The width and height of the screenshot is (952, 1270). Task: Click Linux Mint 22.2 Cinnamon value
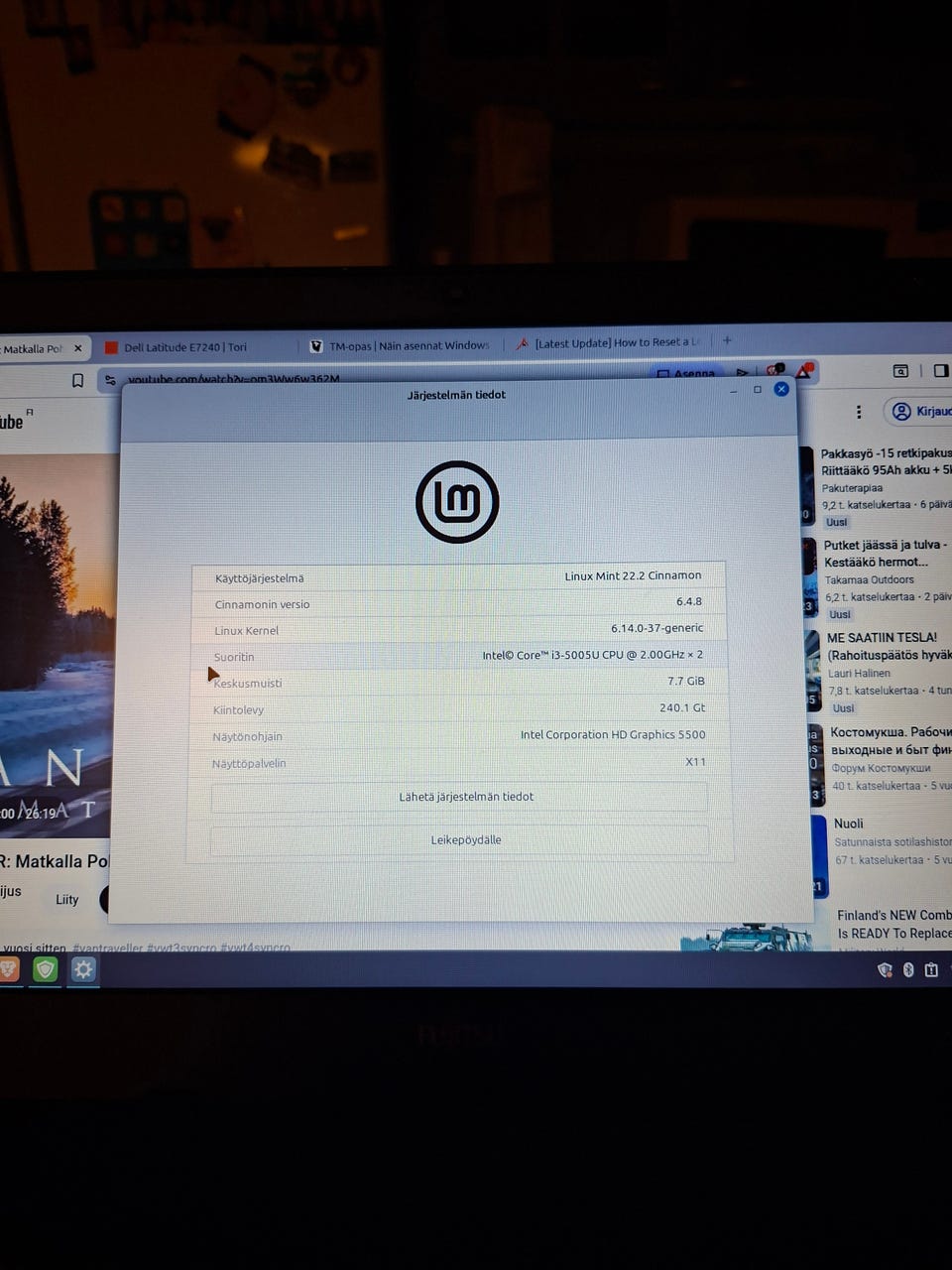(x=633, y=575)
